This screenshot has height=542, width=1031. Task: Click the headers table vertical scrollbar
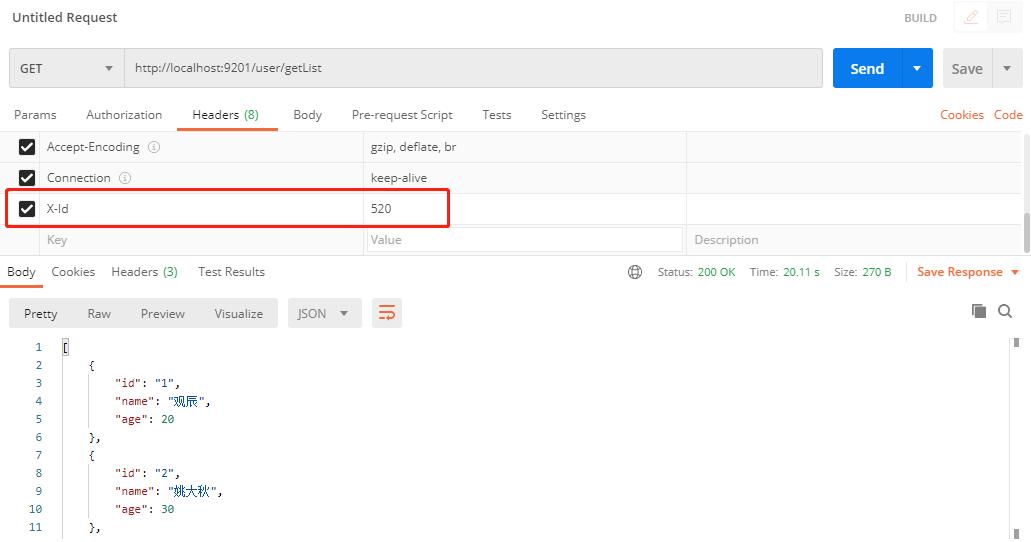(1025, 232)
